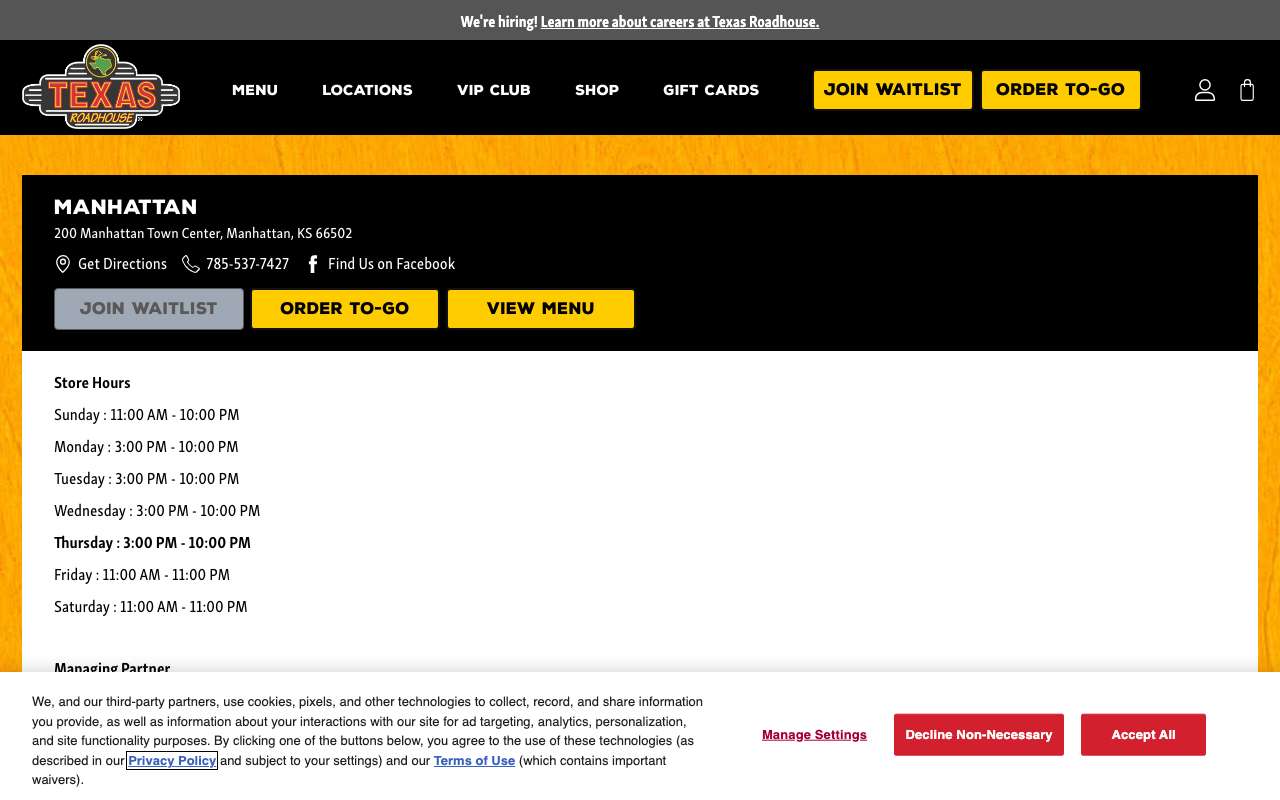The height and width of the screenshot is (800, 1280).
Task: Click the Tuesday hours row
Action: pyautogui.click(x=147, y=479)
